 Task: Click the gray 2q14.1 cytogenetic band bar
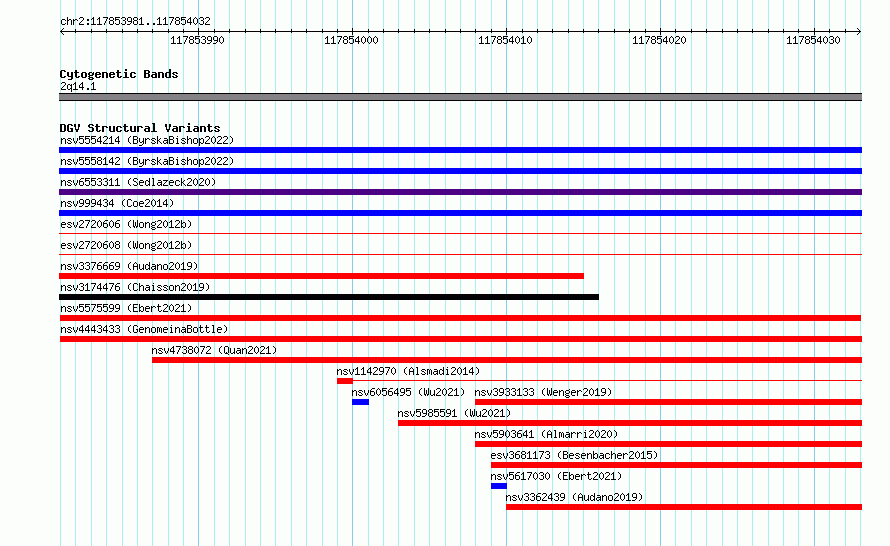coord(460,97)
